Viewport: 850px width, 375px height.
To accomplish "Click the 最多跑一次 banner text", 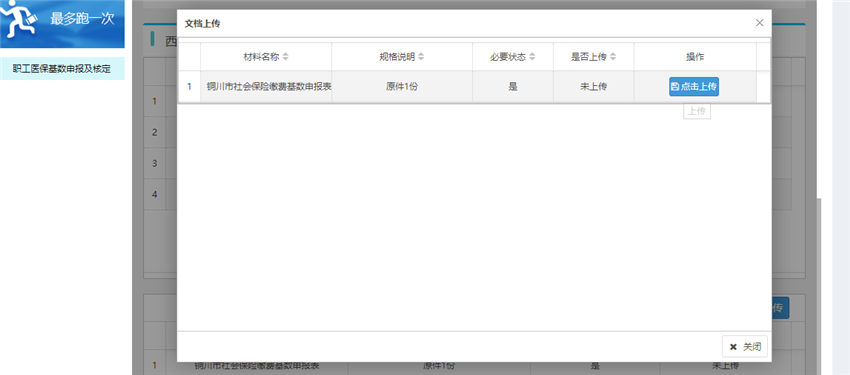I will (x=82, y=18).
